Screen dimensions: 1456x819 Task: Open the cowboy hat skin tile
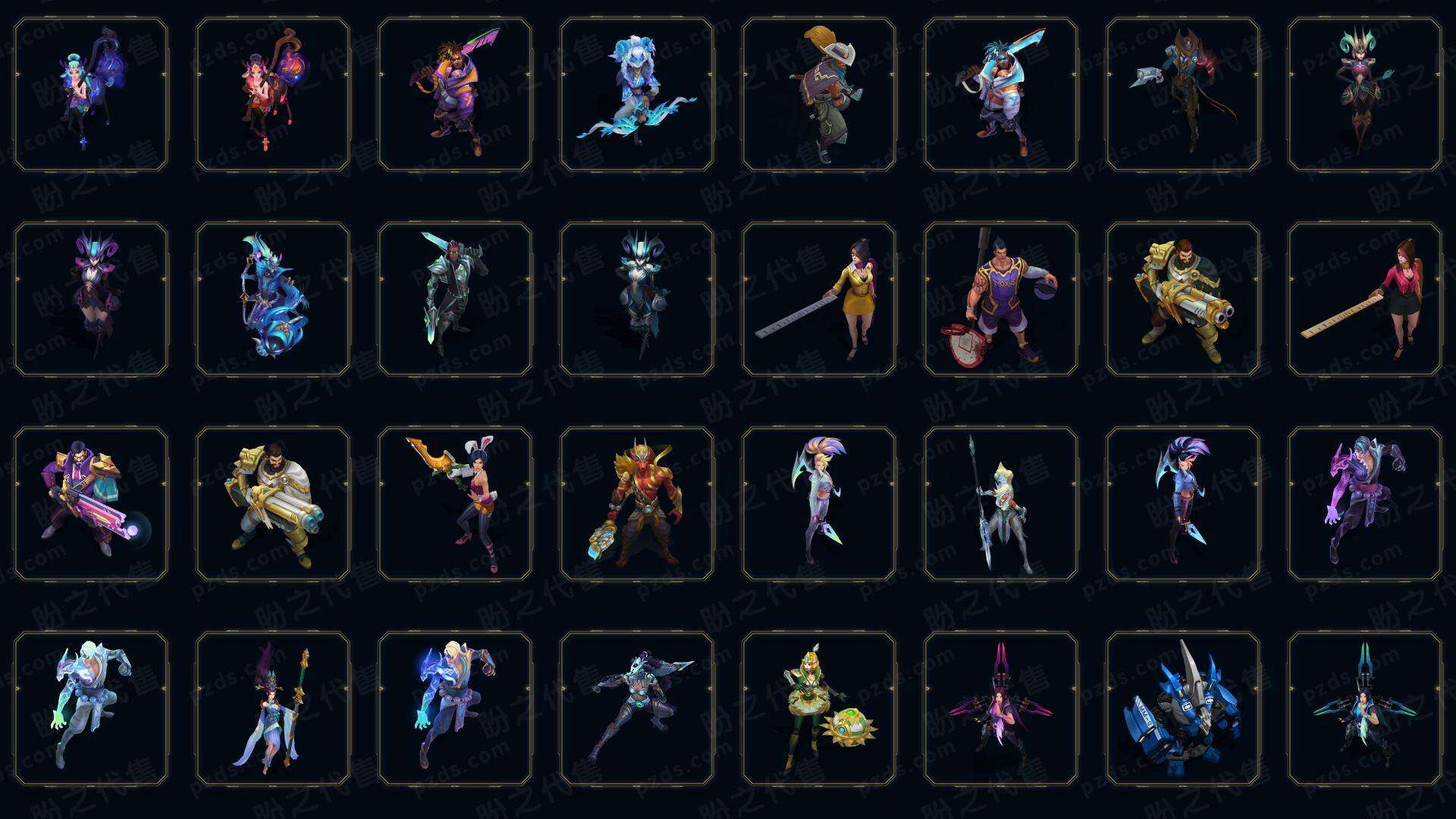click(x=819, y=94)
